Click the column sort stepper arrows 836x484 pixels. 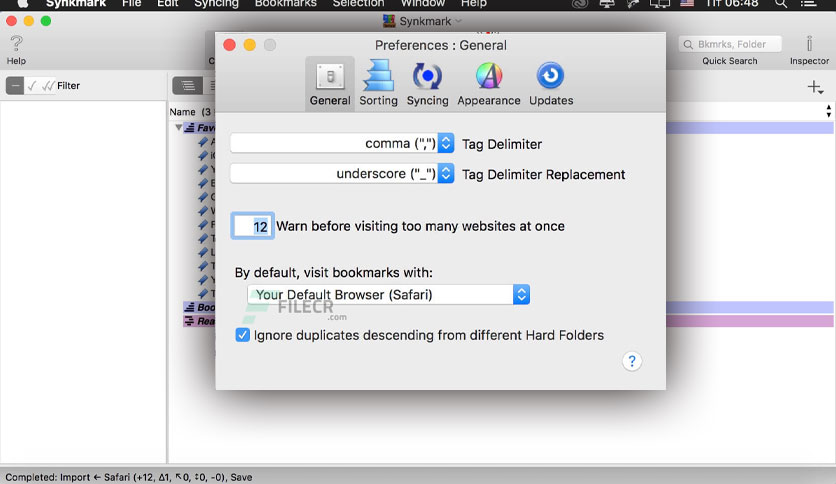(829, 111)
